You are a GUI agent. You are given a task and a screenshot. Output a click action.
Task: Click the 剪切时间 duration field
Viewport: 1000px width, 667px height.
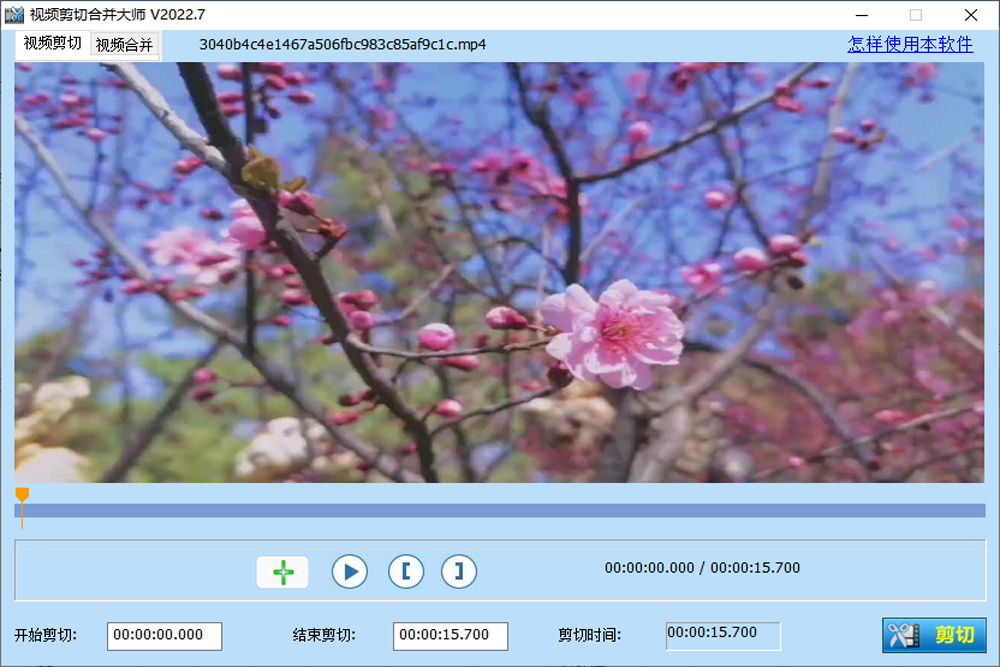tap(723, 636)
